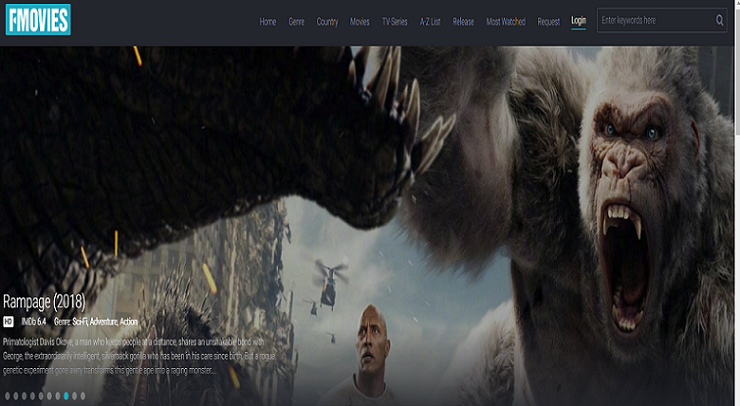The height and width of the screenshot is (406, 740).
Task: Select the second carousel slide dot
Action: [16, 396]
